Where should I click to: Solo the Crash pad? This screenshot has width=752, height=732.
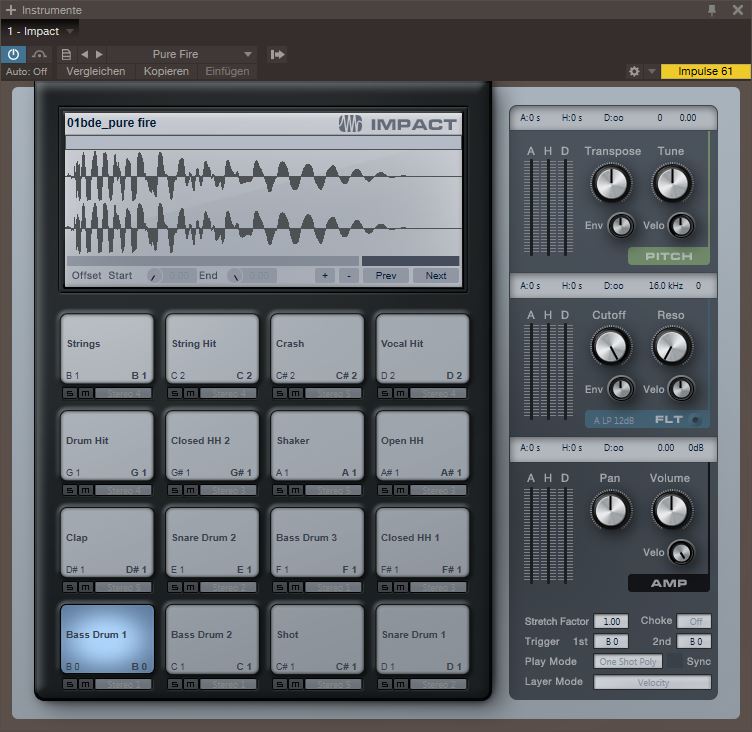(280, 393)
